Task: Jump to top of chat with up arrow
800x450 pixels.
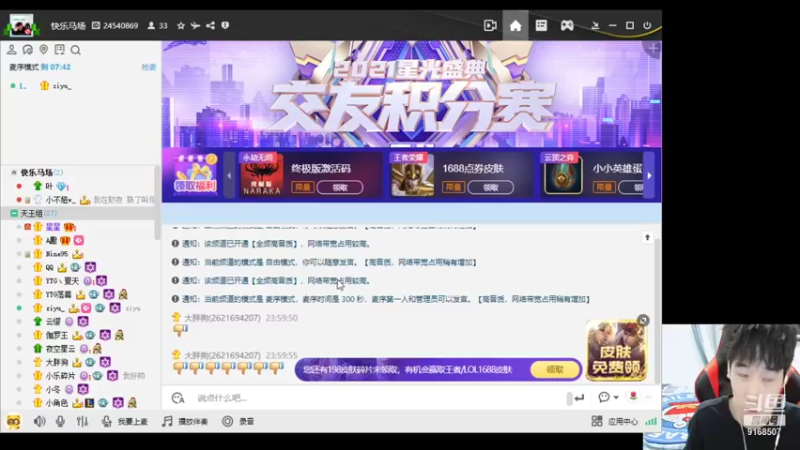Action: coord(647,237)
